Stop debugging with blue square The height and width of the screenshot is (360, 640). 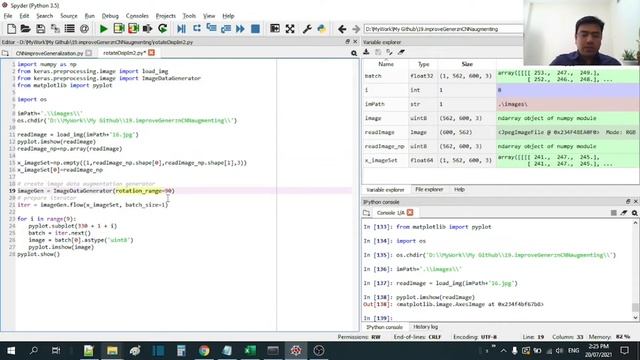pyautogui.click(x=255, y=29)
